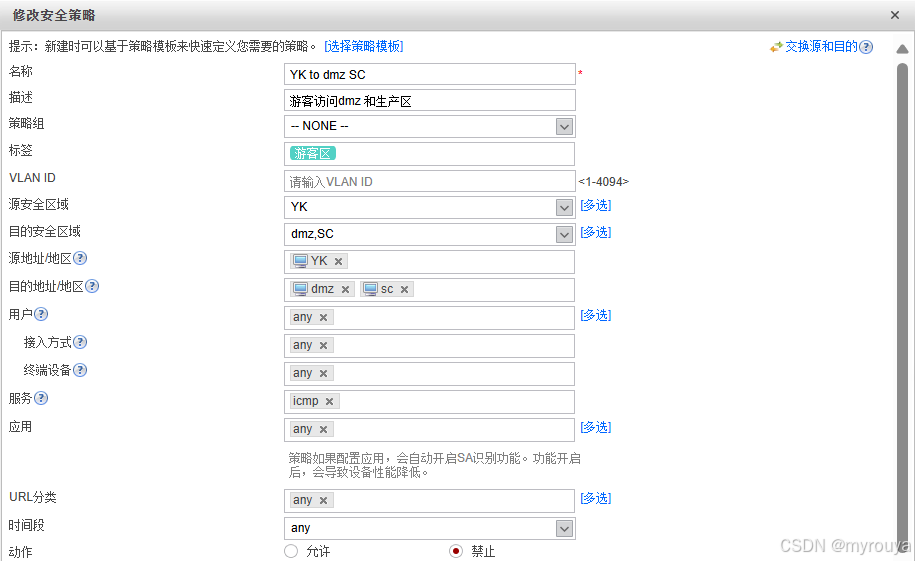Click 多选 link beside 源安全区域

pos(596,205)
